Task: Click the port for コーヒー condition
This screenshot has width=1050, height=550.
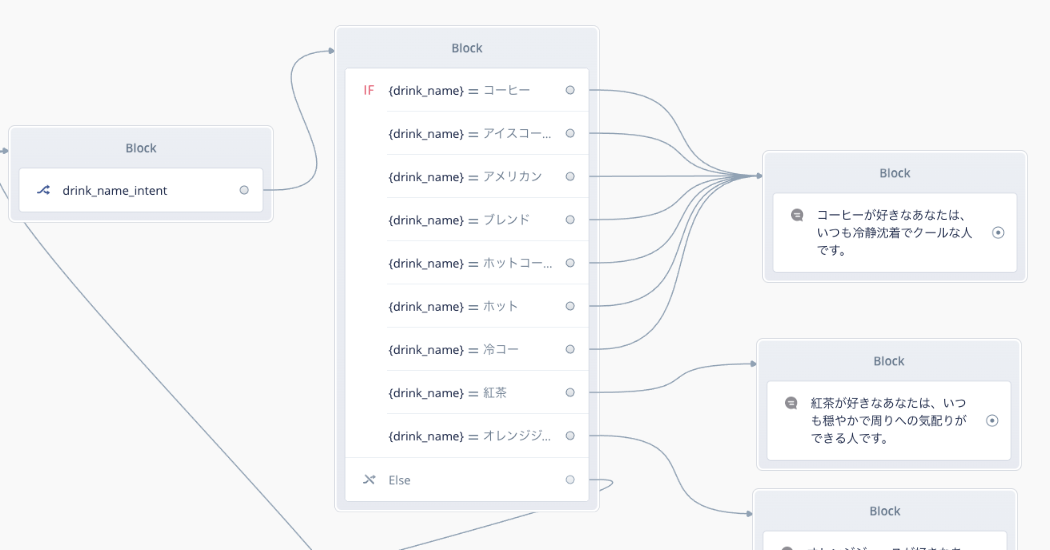Action: (570, 90)
